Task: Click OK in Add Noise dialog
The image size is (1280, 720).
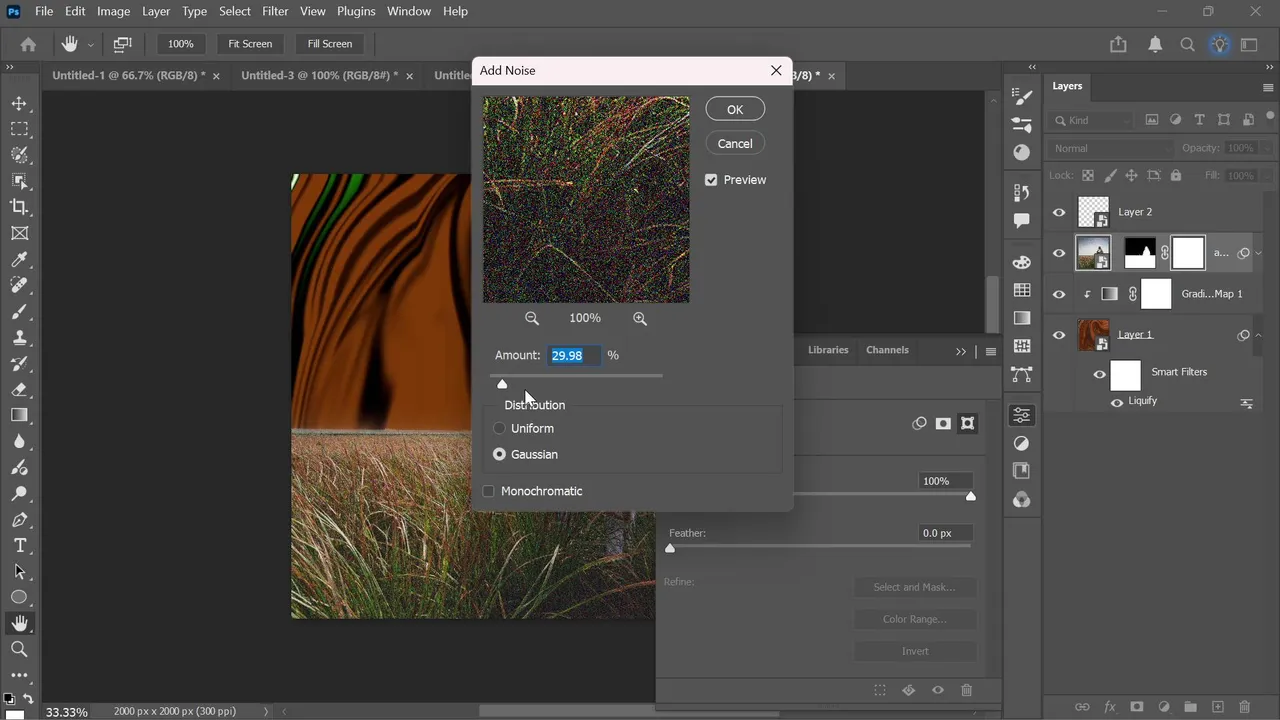Action: [735, 109]
